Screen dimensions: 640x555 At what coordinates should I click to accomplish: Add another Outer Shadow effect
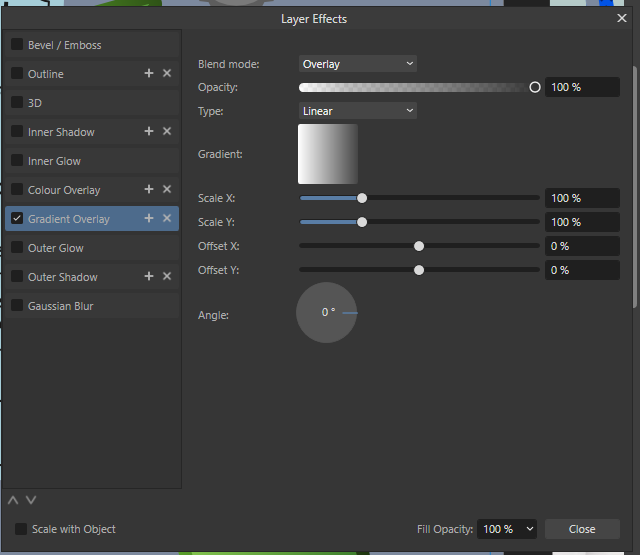coord(149,277)
